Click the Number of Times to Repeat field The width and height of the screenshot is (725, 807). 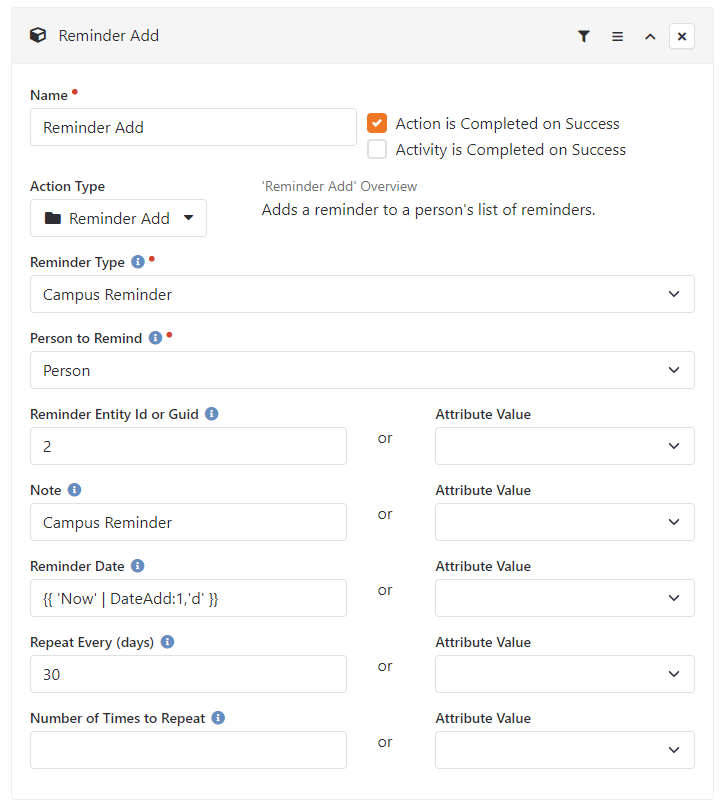pos(188,750)
